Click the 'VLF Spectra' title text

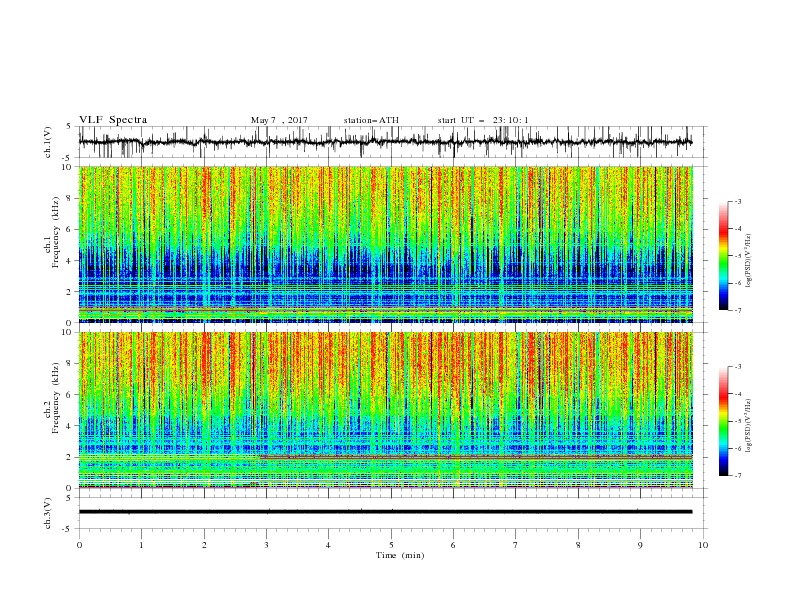pyautogui.click(x=113, y=120)
